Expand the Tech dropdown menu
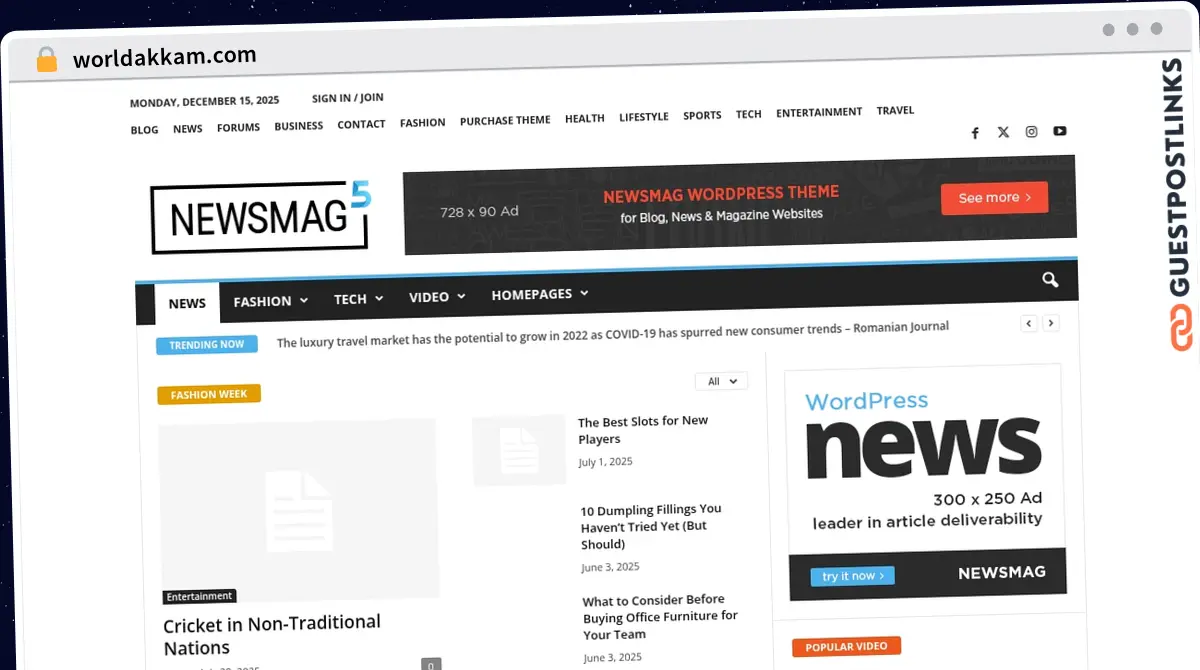Screen dimensions: 1200x670 pyautogui.click(x=358, y=298)
